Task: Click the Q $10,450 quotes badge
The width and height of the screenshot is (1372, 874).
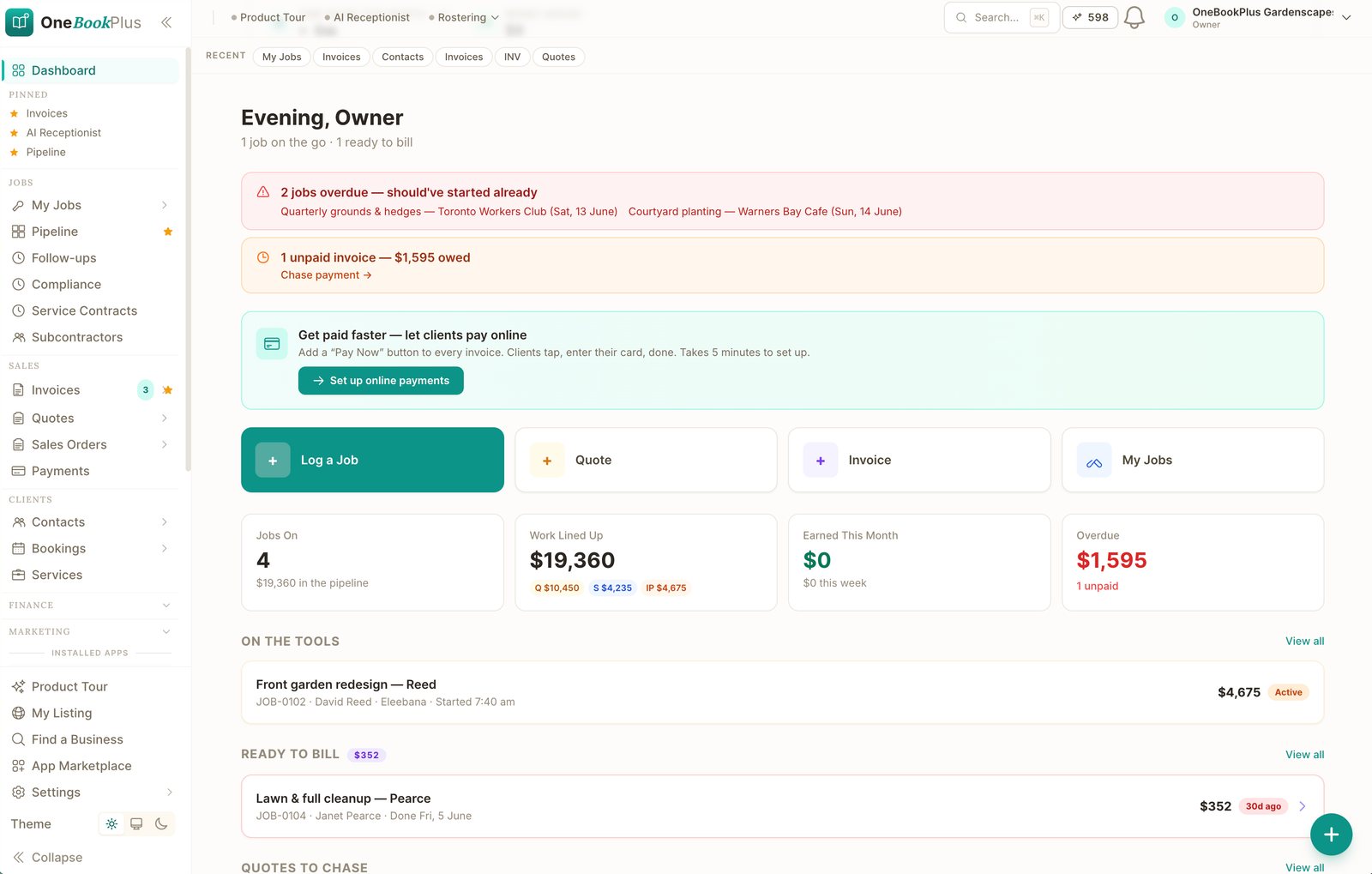Action: (557, 588)
